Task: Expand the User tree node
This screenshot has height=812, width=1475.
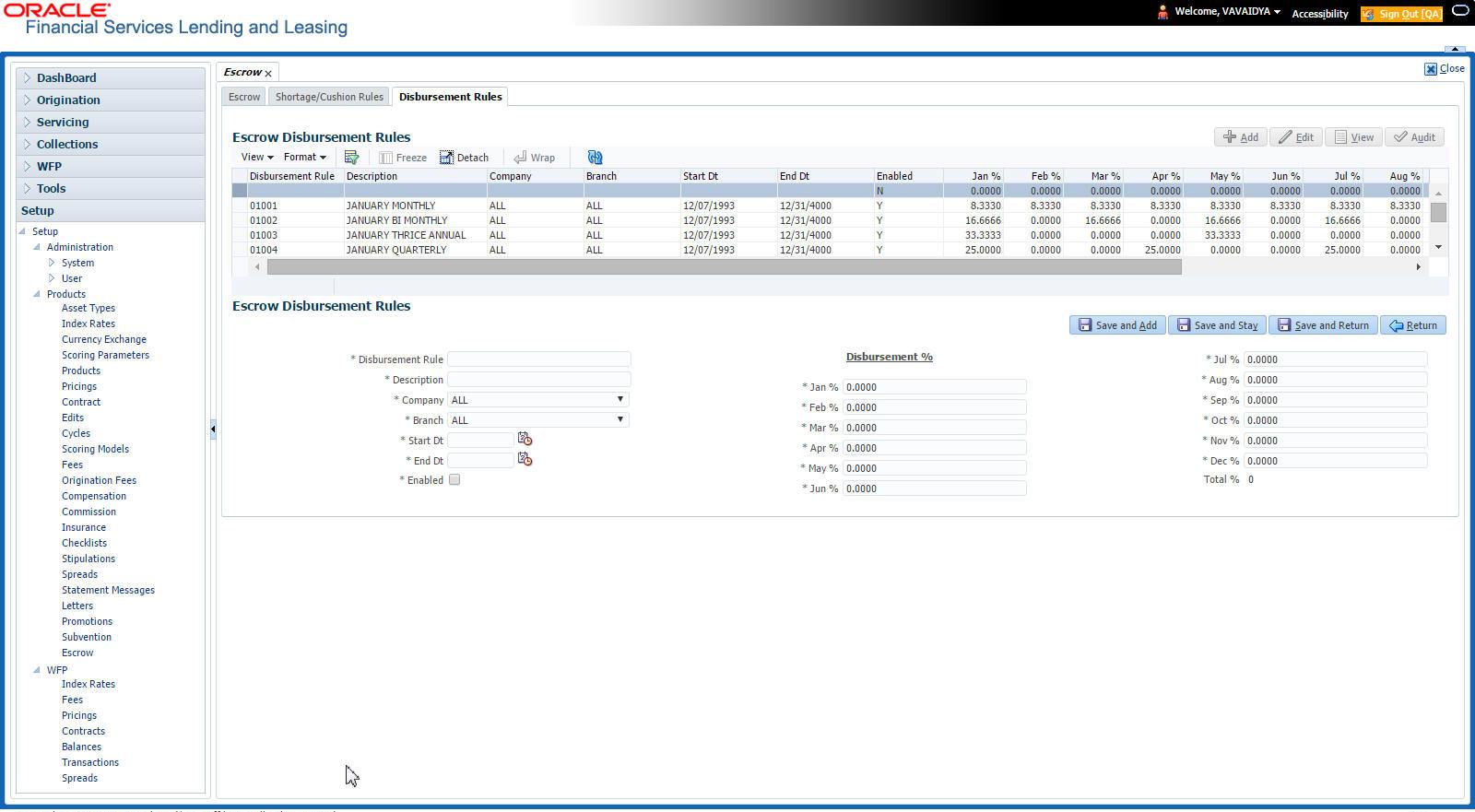Action: 52,278
